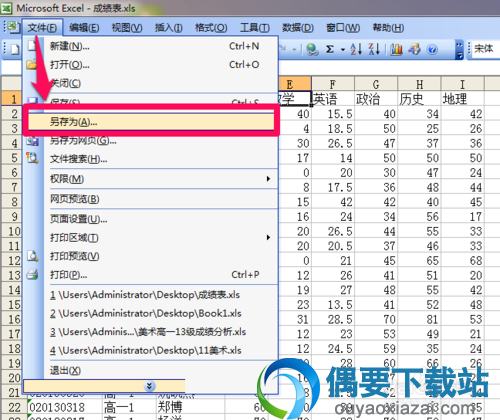
Task: Click cell containing 地理
Action: pos(462,99)
